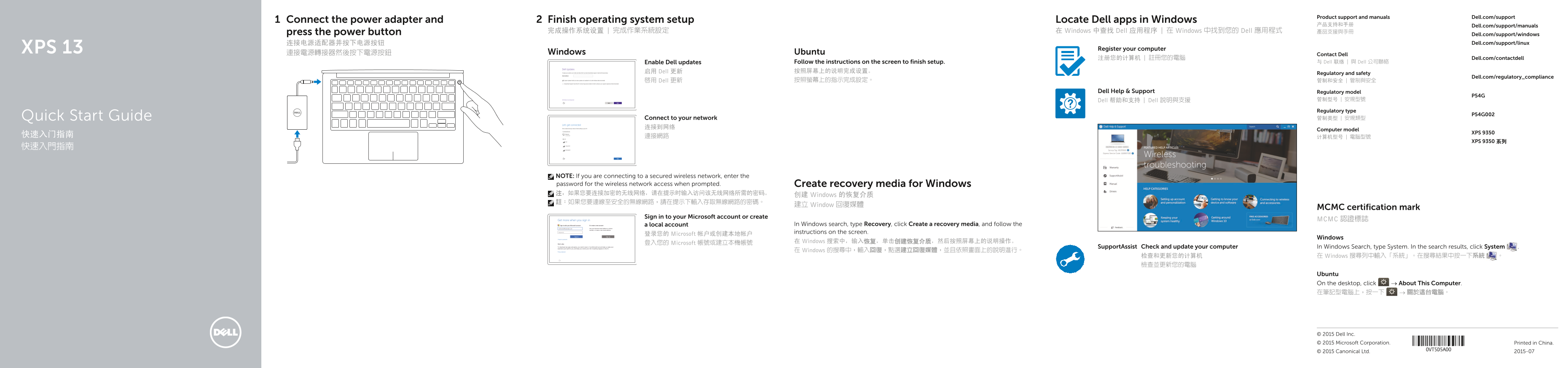
Task: Open the Dell Help & Support app screenshot
Action: pos(1197,178)
